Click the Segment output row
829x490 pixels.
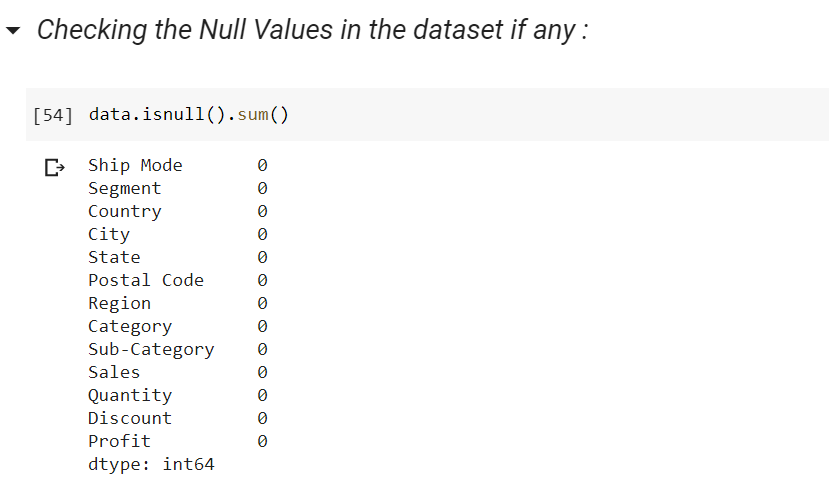click(178, 189)
